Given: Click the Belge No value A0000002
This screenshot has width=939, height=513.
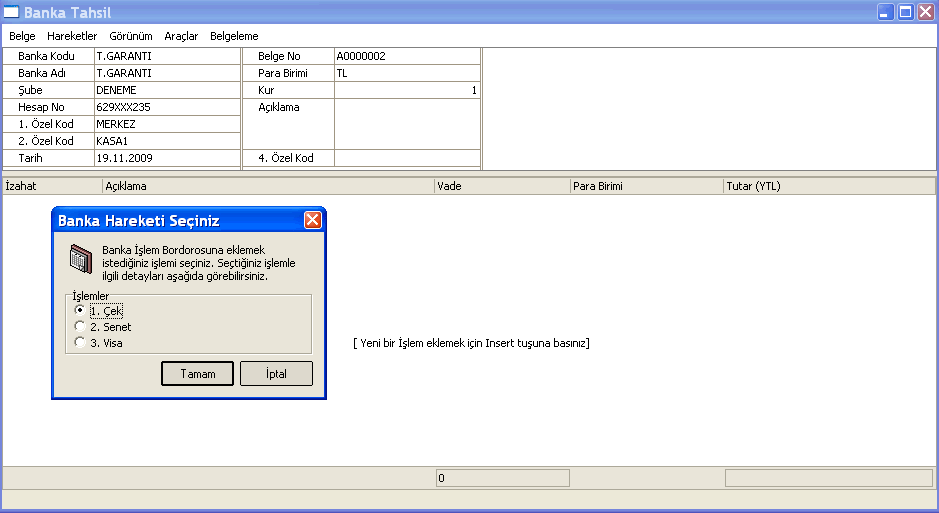Looking at the screenshot, I should coord(407,56).
